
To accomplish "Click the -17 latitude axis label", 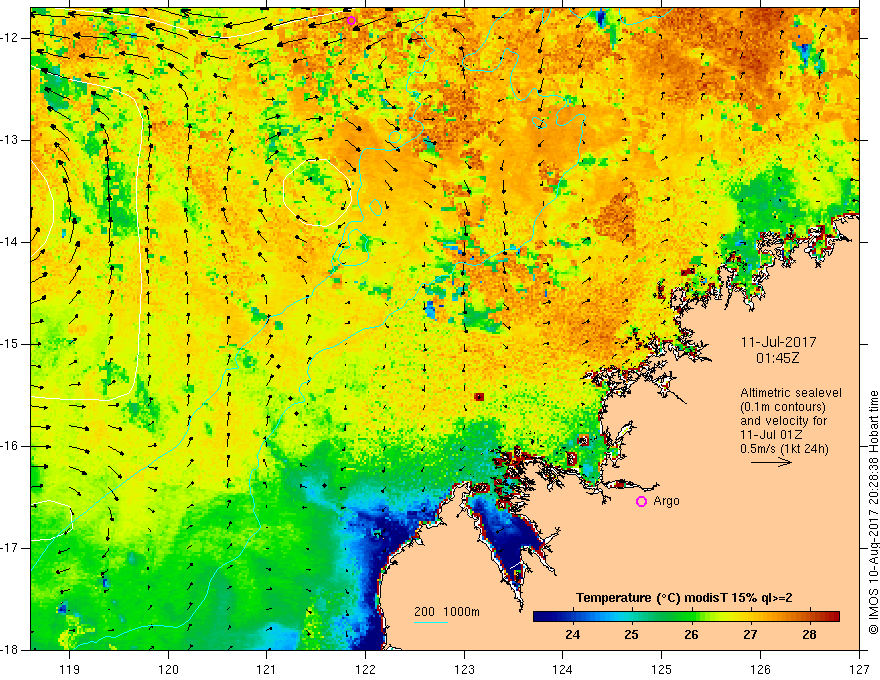I will (x=11, y=548).
